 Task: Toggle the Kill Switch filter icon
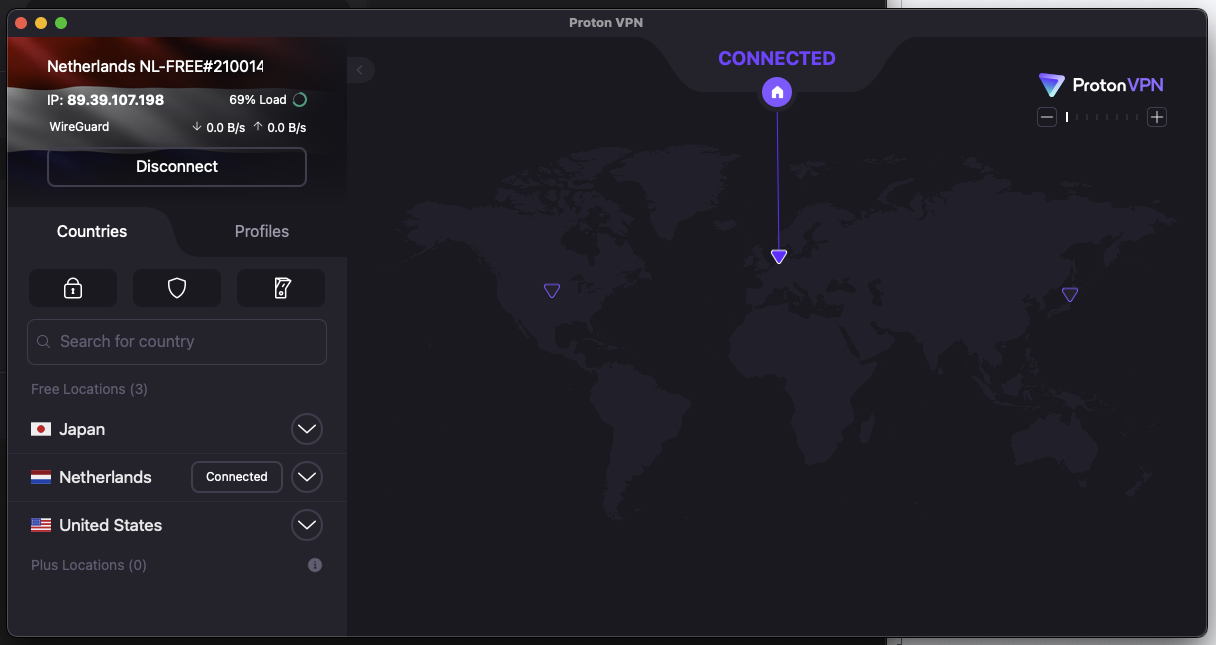[280, 287]
